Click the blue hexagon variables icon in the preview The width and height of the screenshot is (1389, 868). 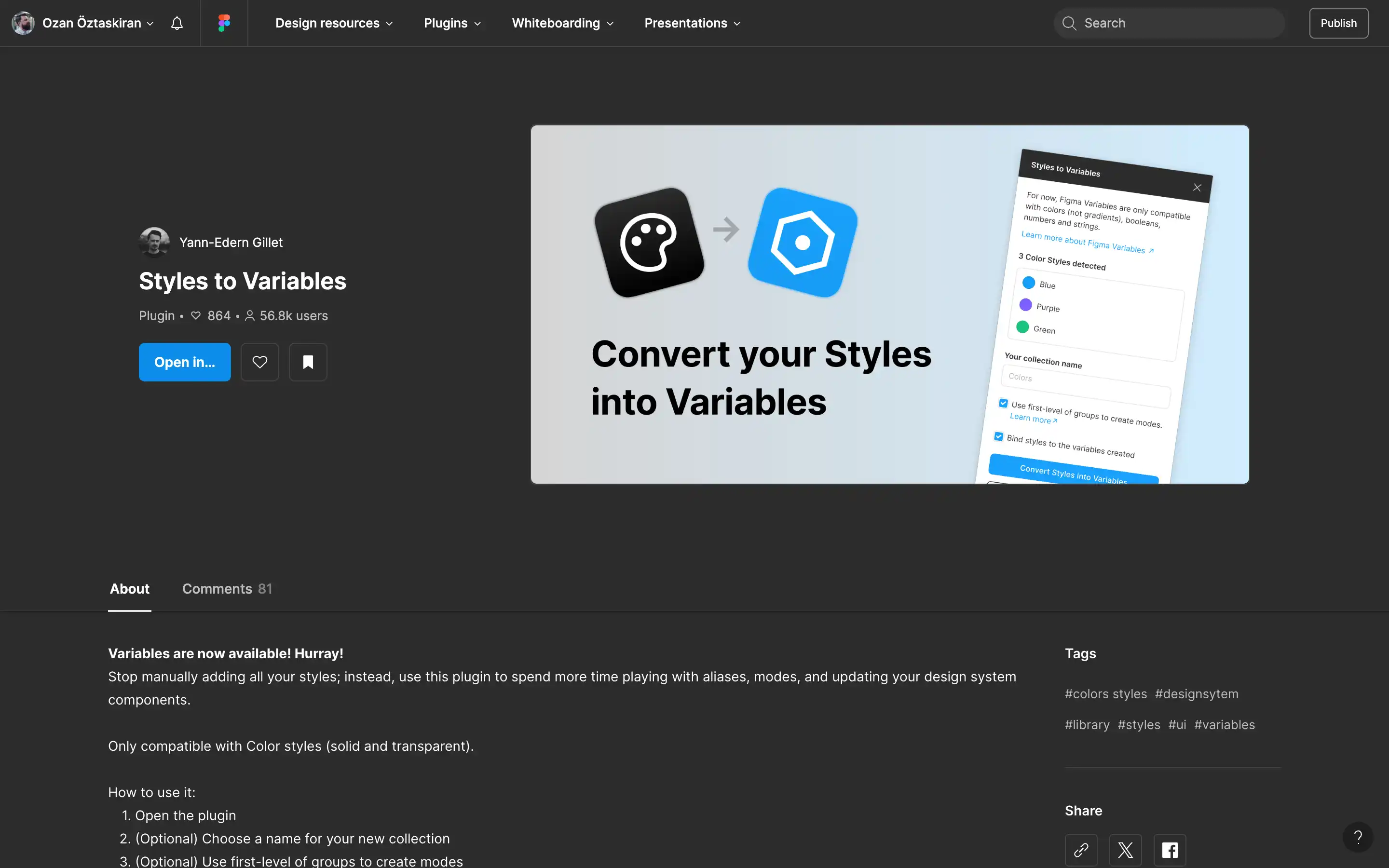tap(803, 242)
